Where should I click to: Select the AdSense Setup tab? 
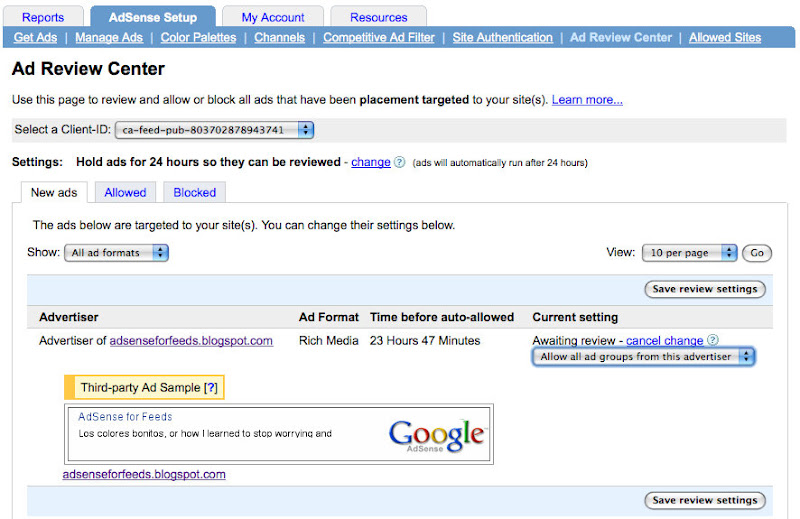pyautogui.click(x=153, y=17)
